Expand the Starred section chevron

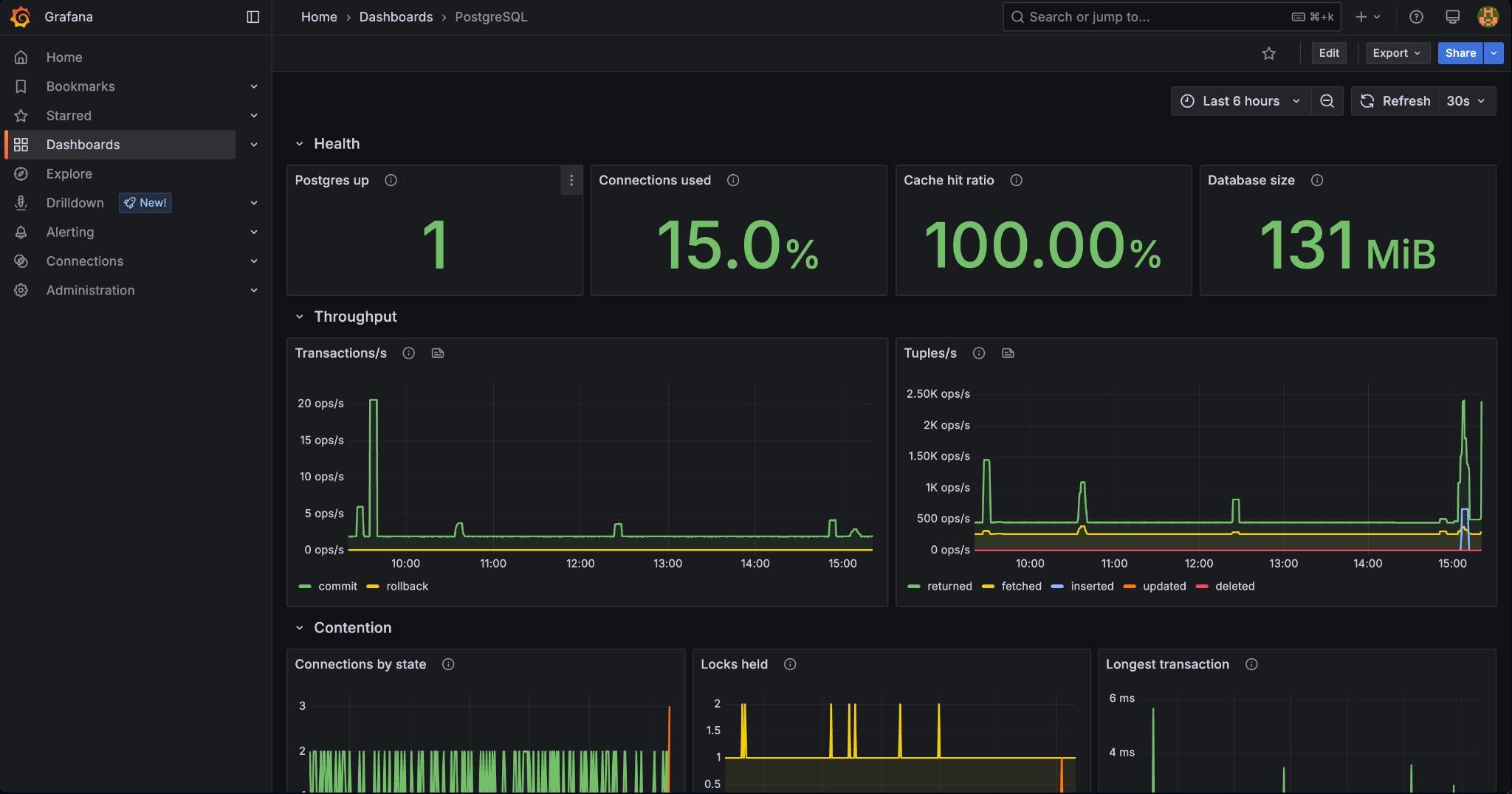pyautogui.click(x=254, y=115)
